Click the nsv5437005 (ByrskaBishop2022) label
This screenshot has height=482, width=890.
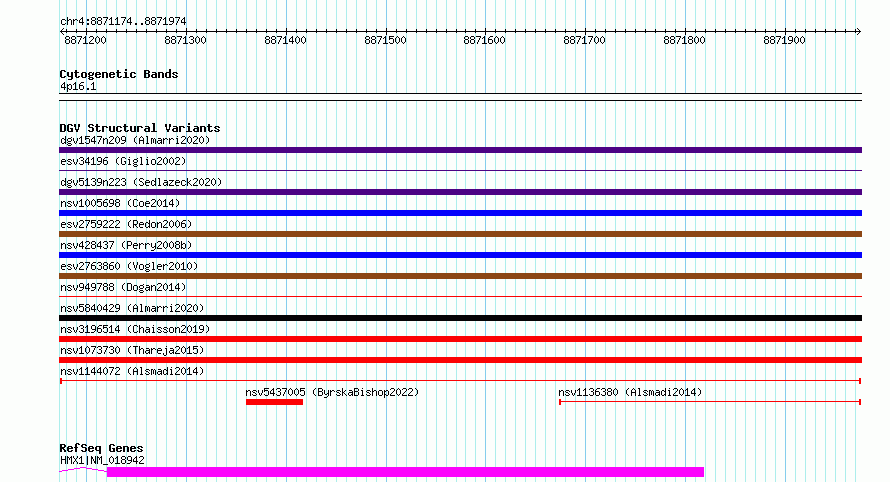point(332,392)
